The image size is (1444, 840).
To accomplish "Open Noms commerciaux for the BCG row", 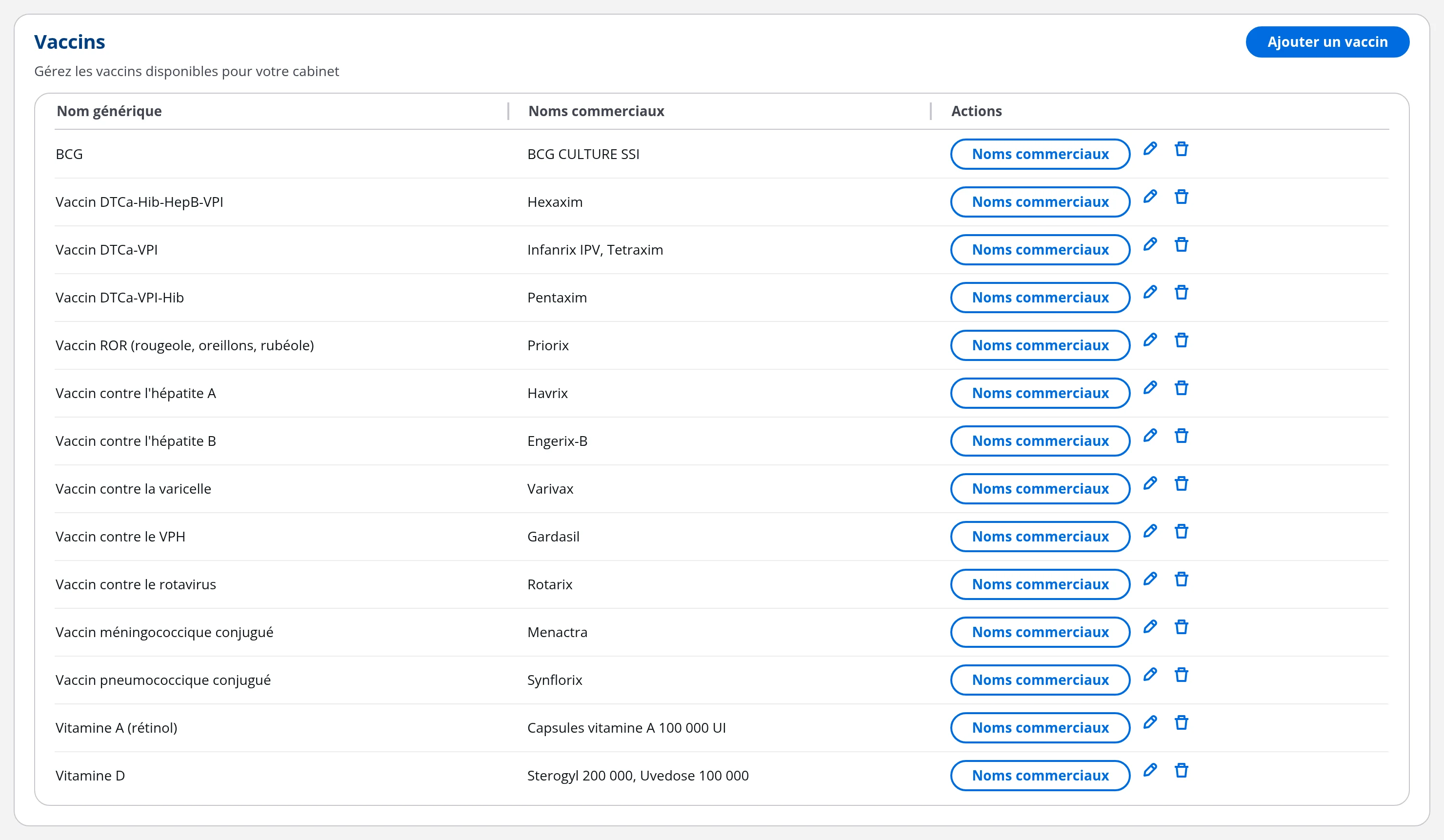I will click(1040, 154).
